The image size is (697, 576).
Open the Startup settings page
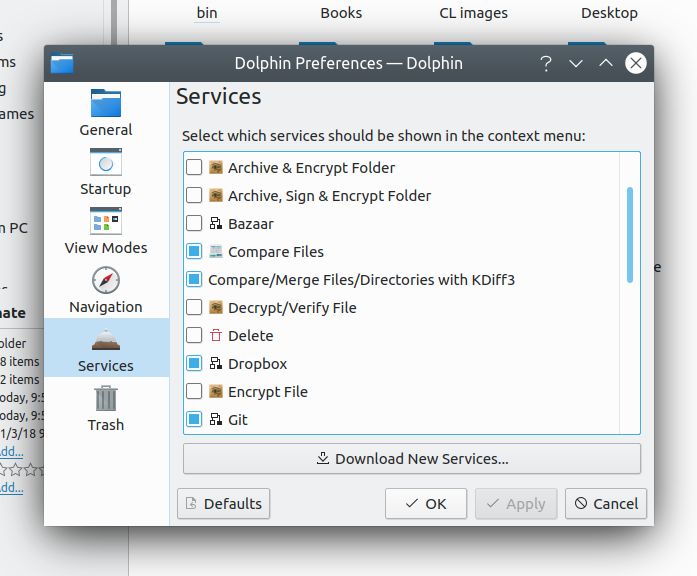click(x=106, y=172)
